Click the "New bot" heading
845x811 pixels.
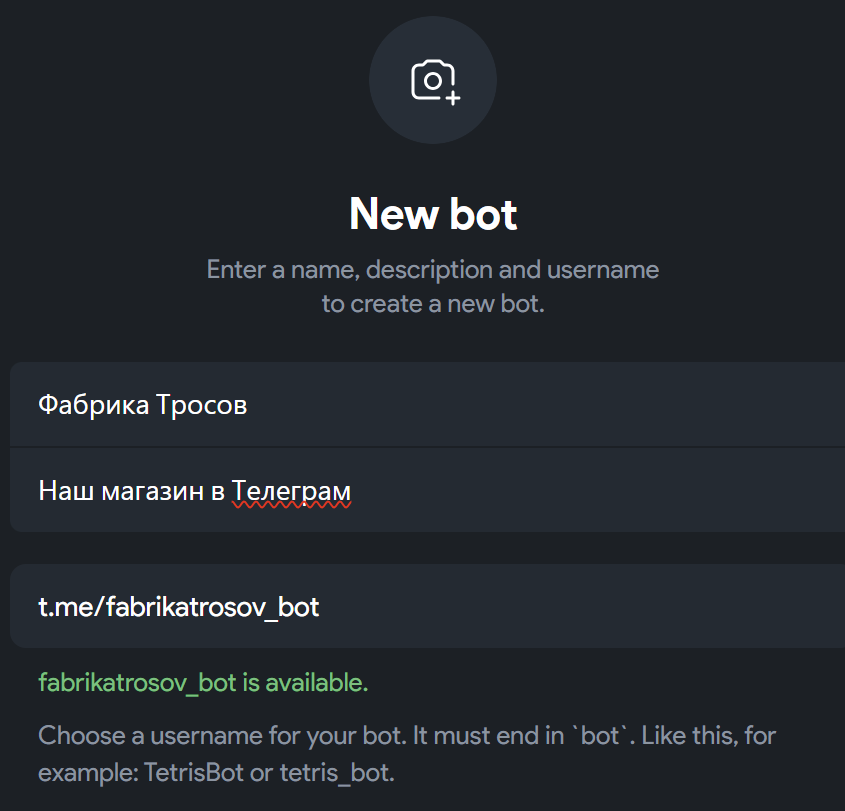[x=433, y=214]
